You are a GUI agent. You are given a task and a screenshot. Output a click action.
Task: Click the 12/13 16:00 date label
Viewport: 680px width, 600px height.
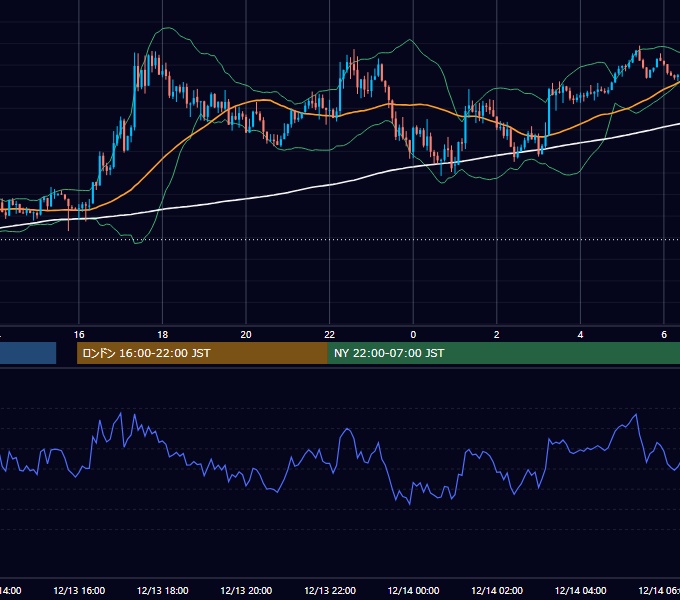click(x=79, y=590)
